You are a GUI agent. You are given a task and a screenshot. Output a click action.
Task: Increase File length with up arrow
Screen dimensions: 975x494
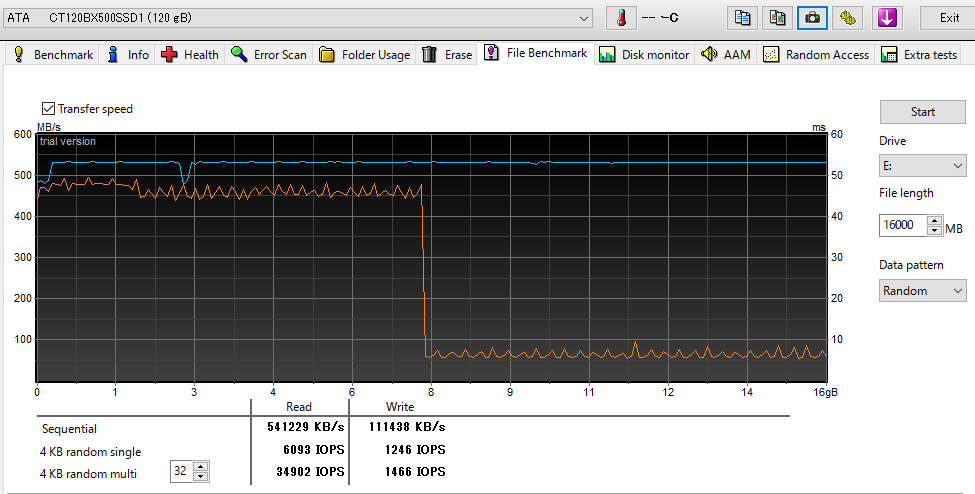click(934, 220)
